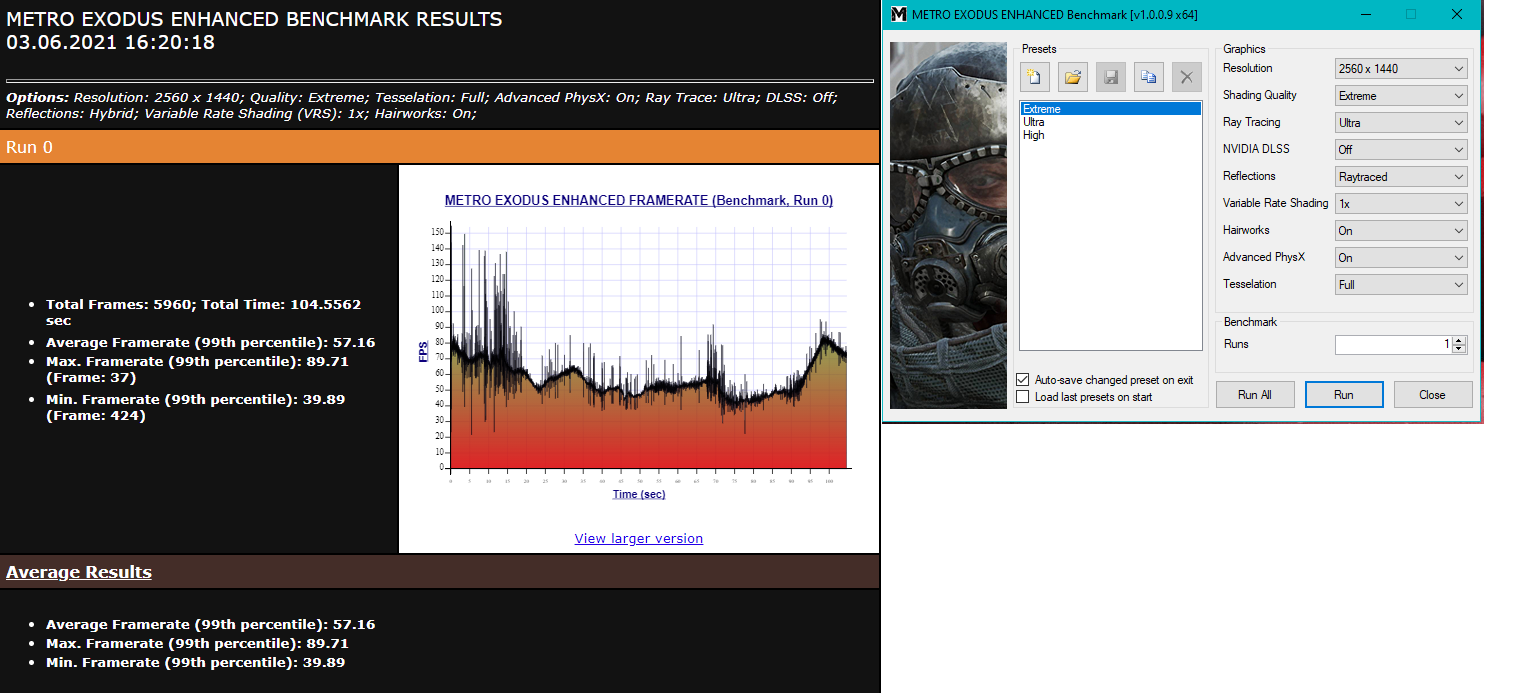Click the Runs number input field
Screen dimensions: 1528x693
(x=1393, y=344)
